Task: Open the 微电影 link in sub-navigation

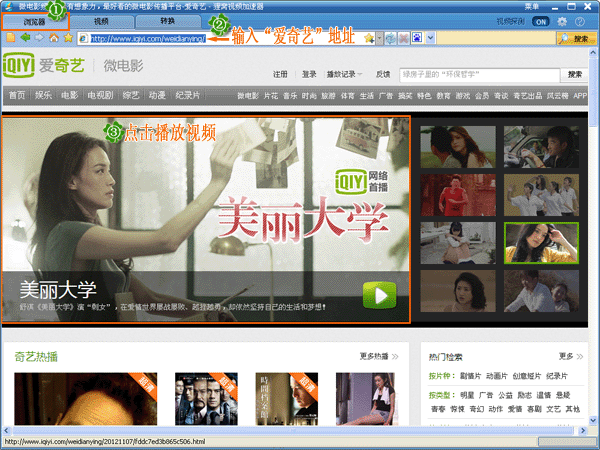Action: pyautogui.click(x=248, y=96)
